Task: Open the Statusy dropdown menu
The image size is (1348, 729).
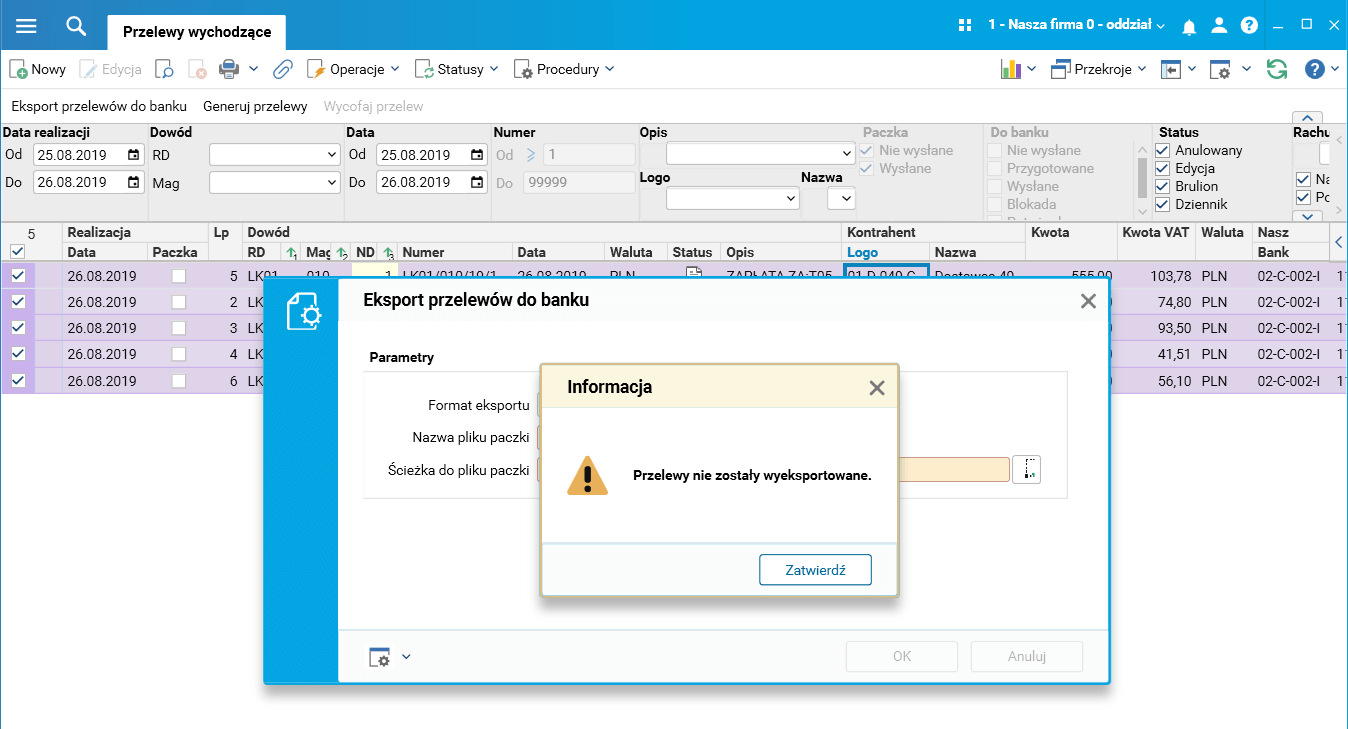Action: (x=459, y=69)
